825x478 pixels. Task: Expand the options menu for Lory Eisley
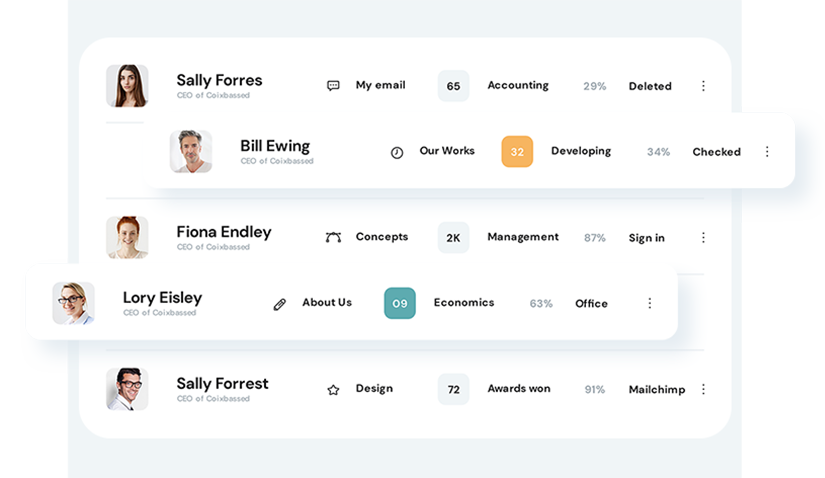[x=649, y=304]
